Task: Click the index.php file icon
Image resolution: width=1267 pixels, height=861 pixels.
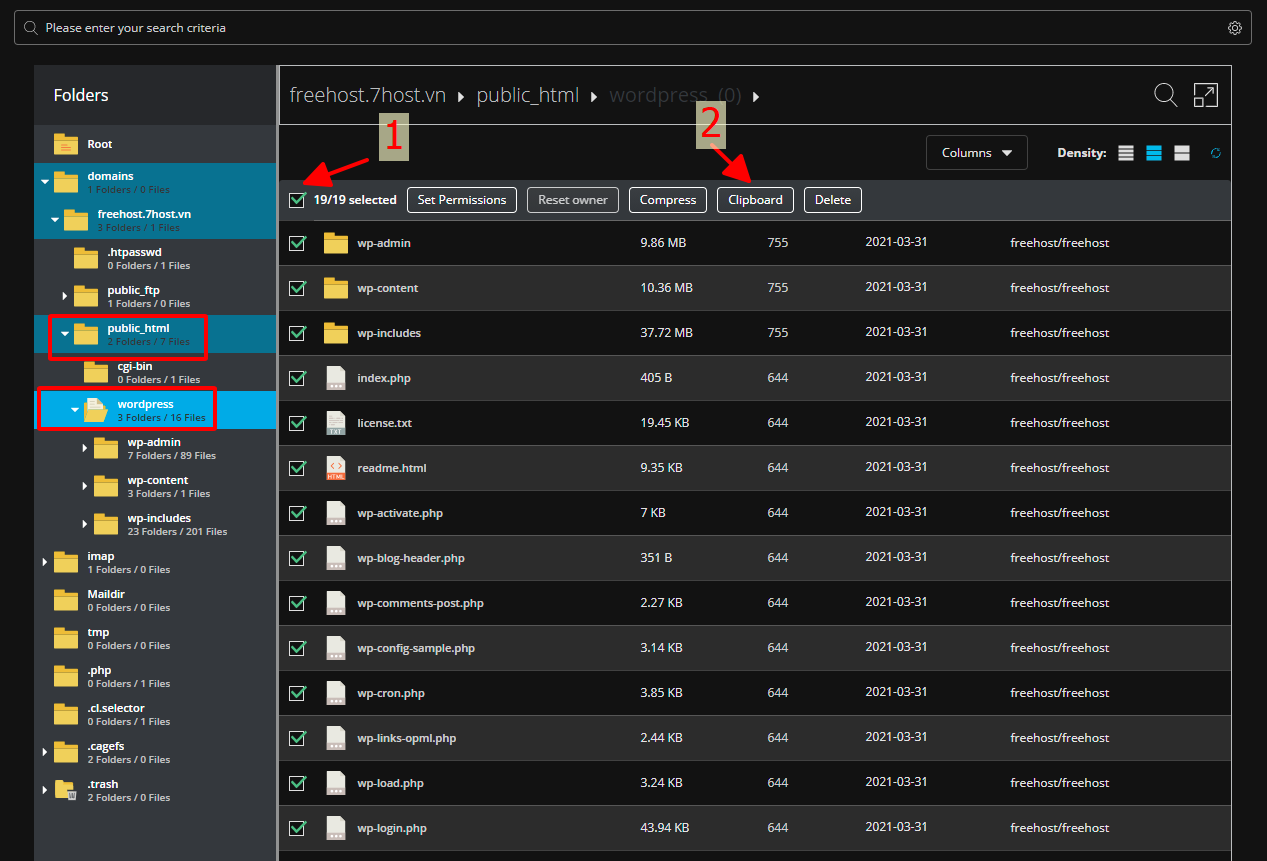Action: click(x=336, y=378)
